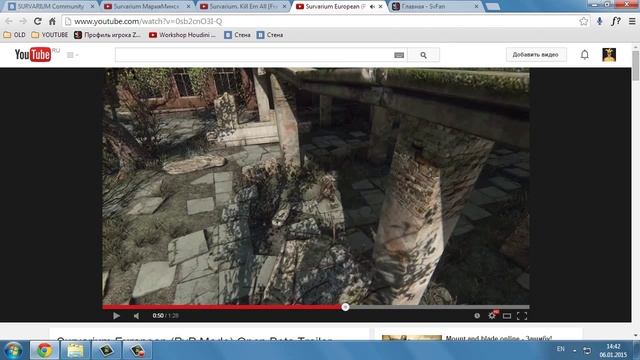Click the page vertical scrollbar

pos(636,65)
